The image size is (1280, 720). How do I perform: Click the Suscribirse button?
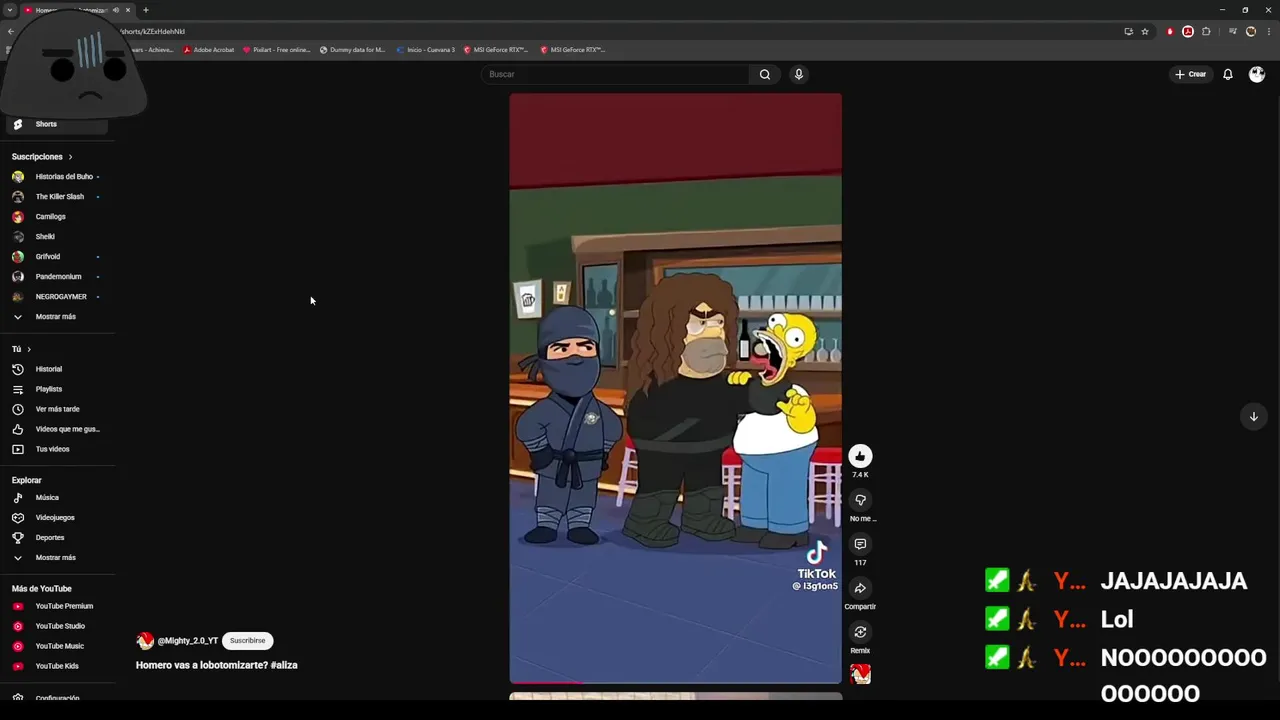247,641
